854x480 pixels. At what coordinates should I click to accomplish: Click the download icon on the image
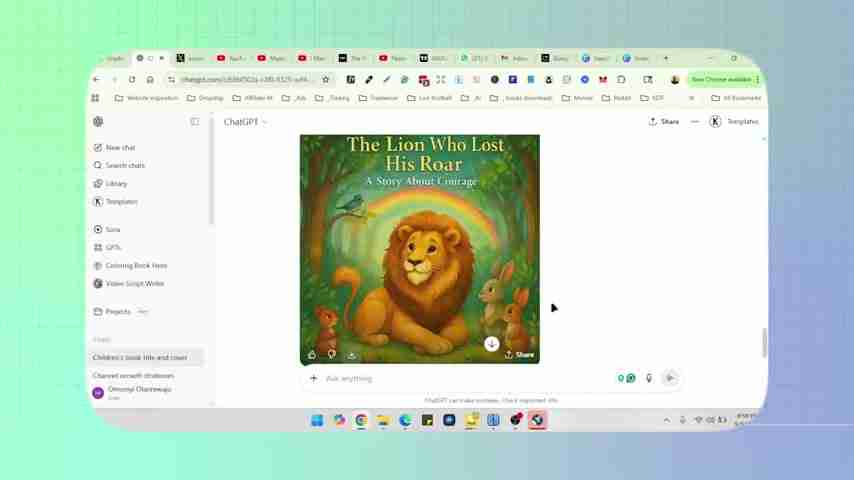pyautogui.click(x=352, y=355)
